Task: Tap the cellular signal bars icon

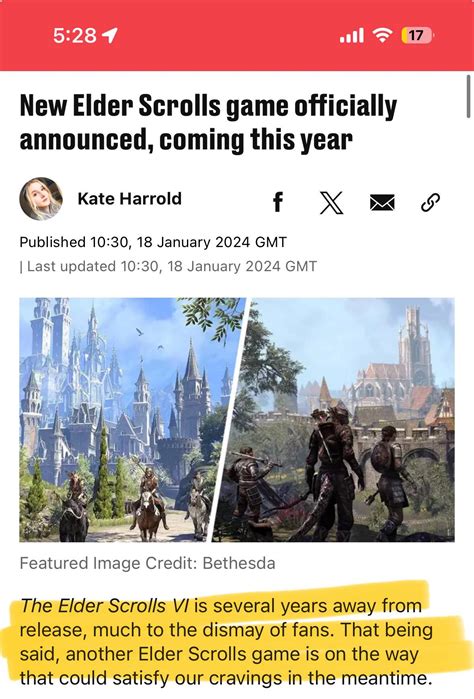Action: tap(352, 35)
